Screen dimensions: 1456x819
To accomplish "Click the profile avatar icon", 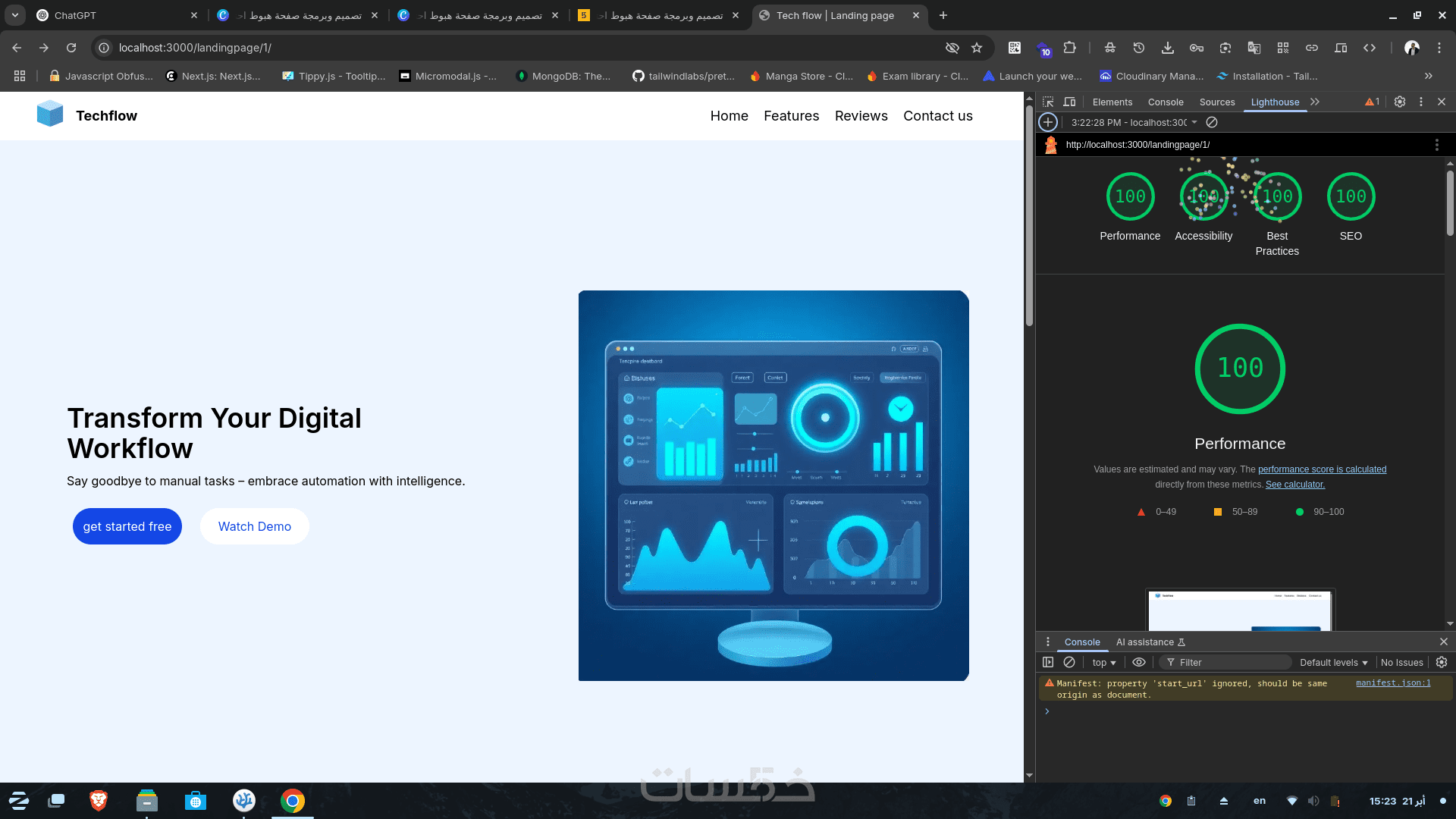I will pos(1412,48).
